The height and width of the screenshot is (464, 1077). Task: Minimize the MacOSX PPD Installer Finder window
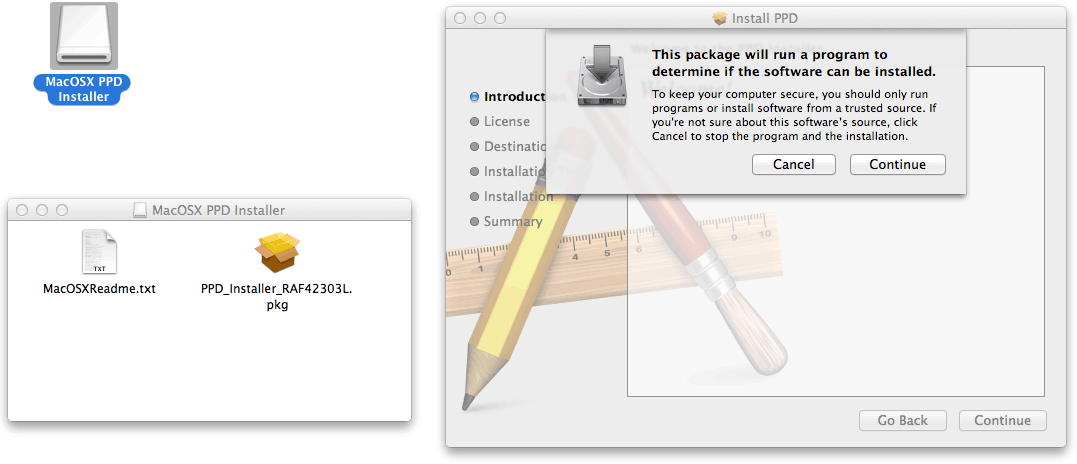click(42, 210)
